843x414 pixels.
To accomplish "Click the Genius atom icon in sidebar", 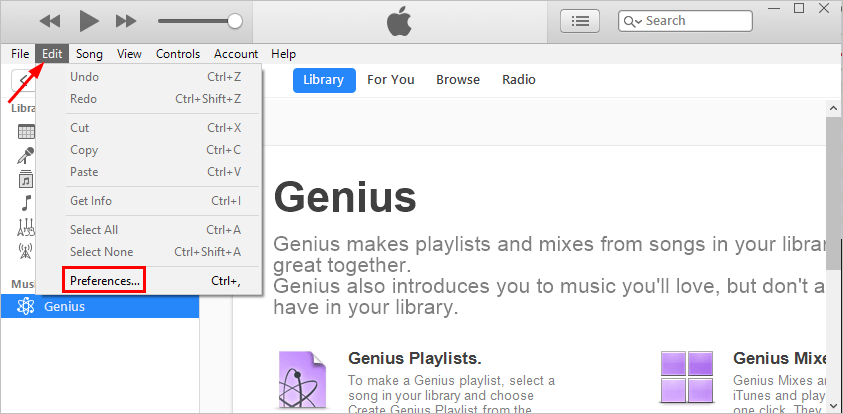I will (26, 306).
